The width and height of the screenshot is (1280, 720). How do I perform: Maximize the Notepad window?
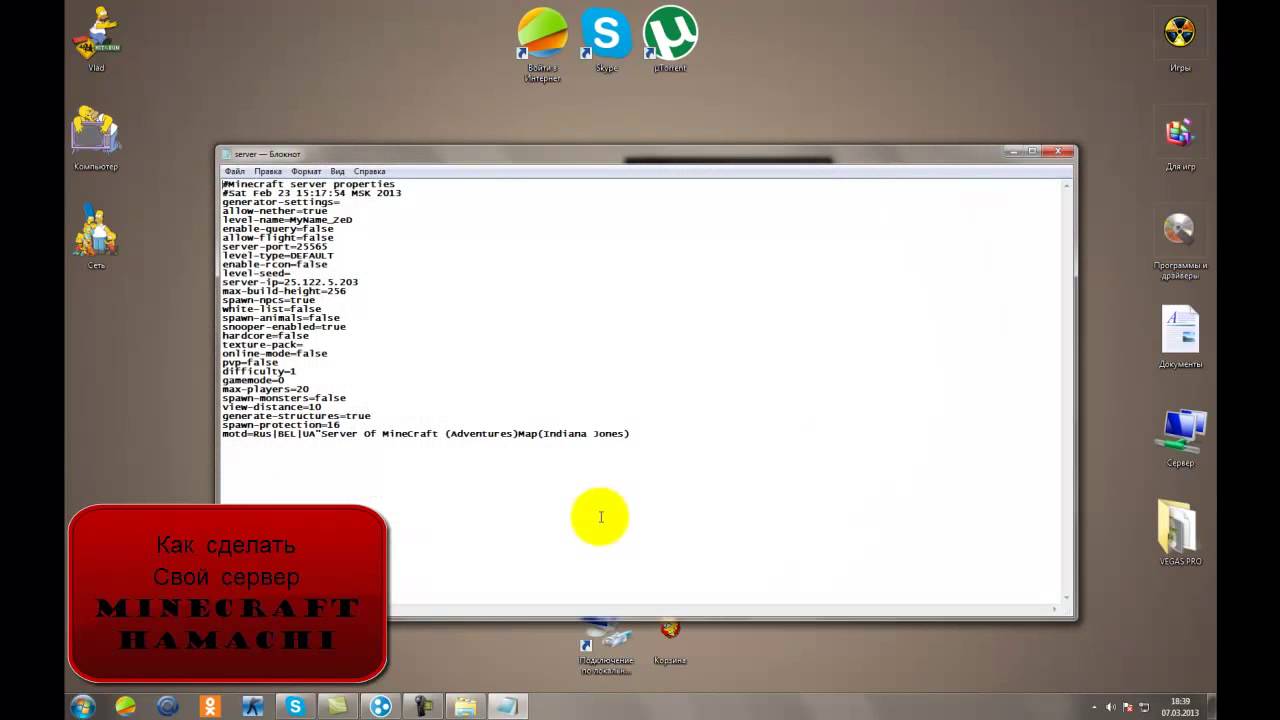[1033, 152]
